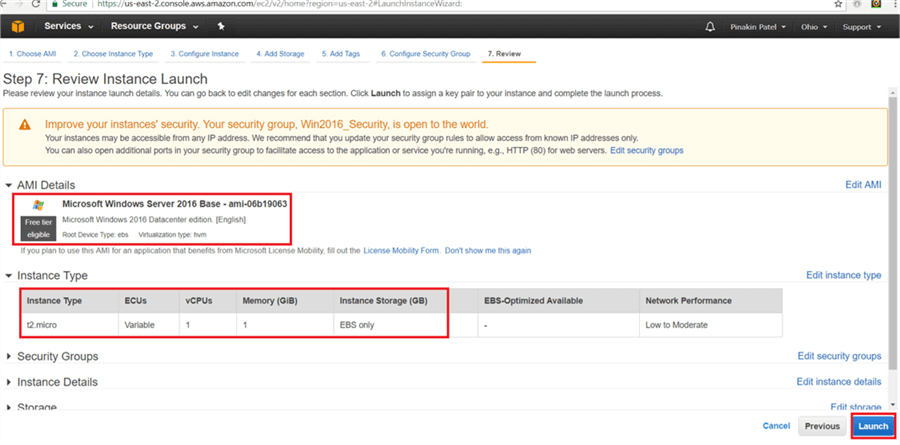Click the Previous button
This screenshot has height=445, width=900.
[x=822, y=426]
